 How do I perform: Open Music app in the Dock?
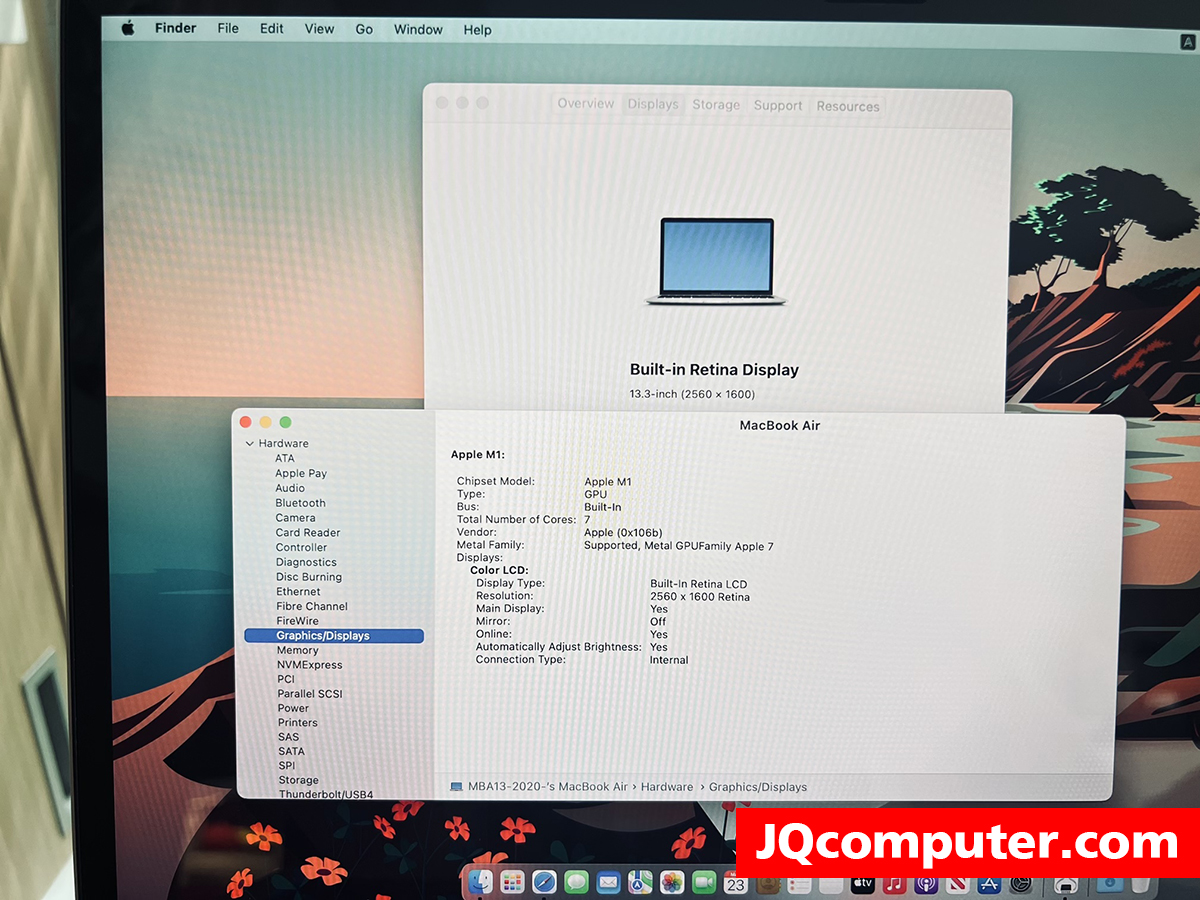[x=895, y=885]
